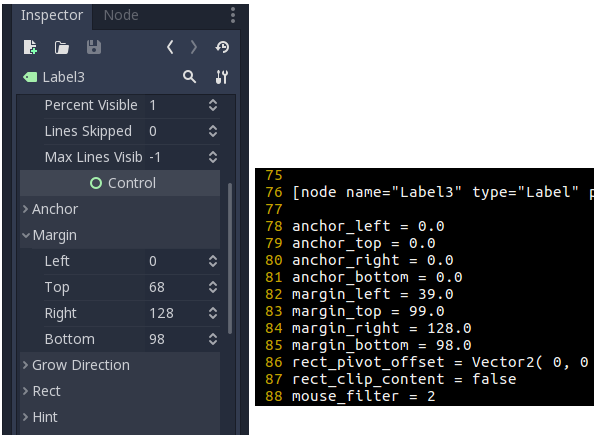
Task: Expand the Anchor section
Action: [x=120, y=209]
